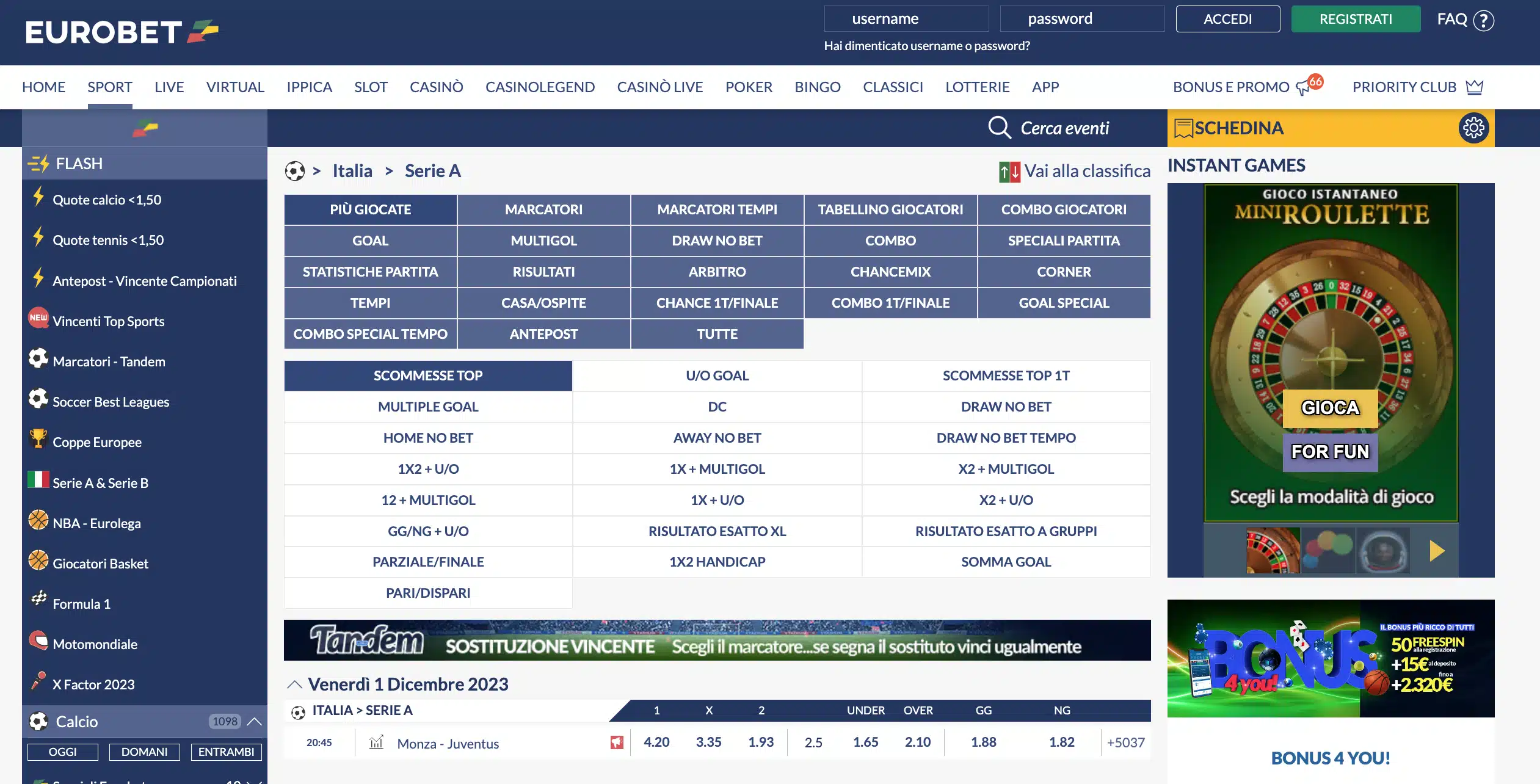Click the REGISTRATI button
The width and height of the screenshot is (1540, 784).
click(1356, 18)
